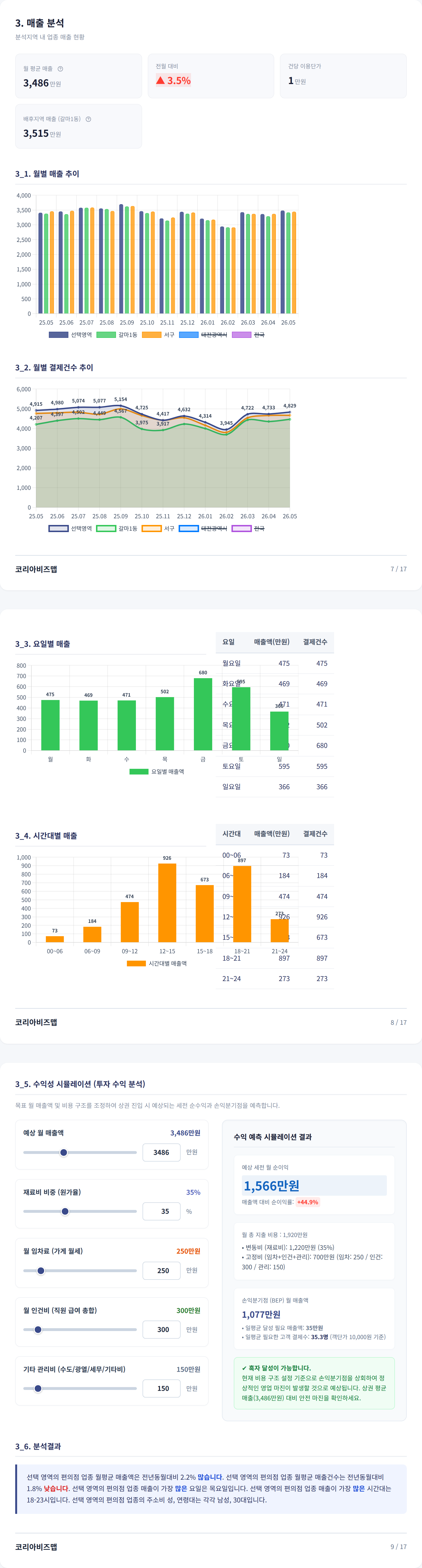Adjust the 월 인건비 slider
422x1568 pixels.
click(x=80, y=1329)
